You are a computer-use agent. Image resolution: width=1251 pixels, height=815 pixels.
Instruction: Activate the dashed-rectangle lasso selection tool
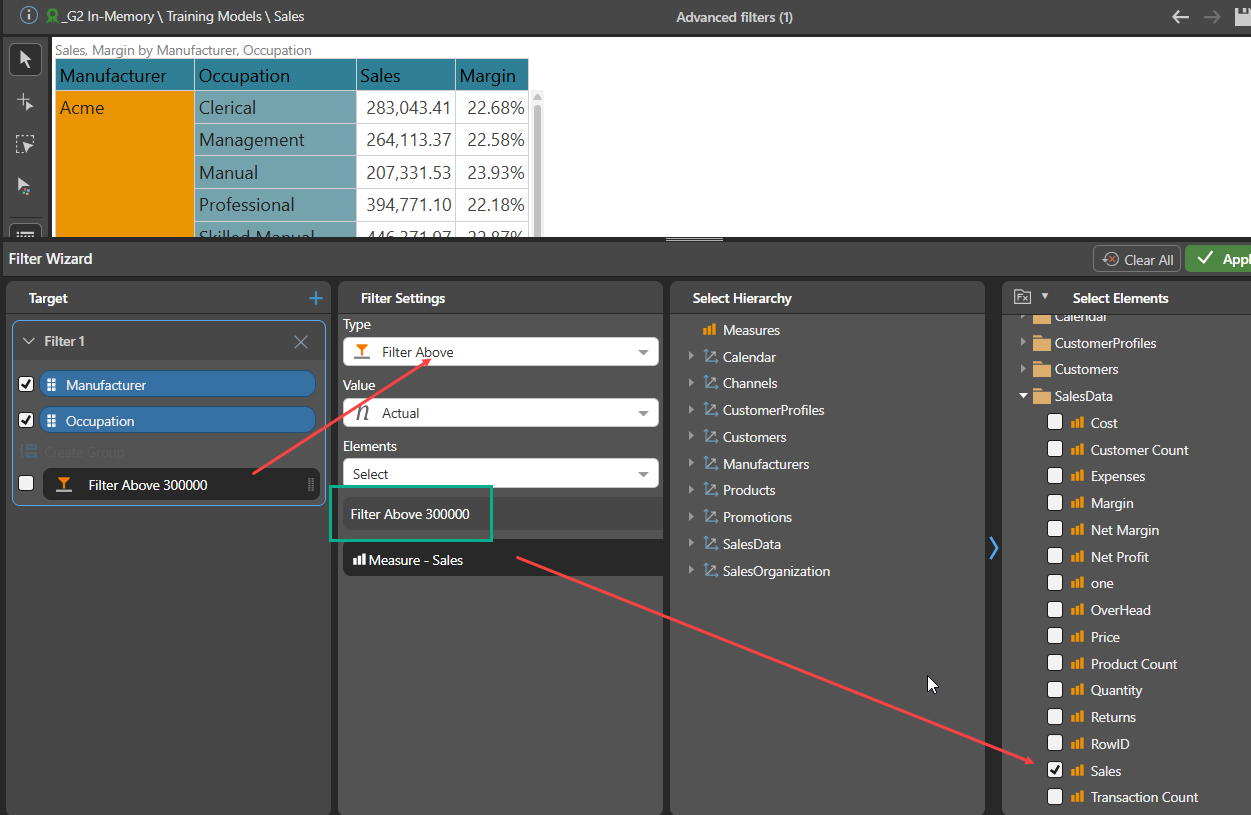point(25,144)
